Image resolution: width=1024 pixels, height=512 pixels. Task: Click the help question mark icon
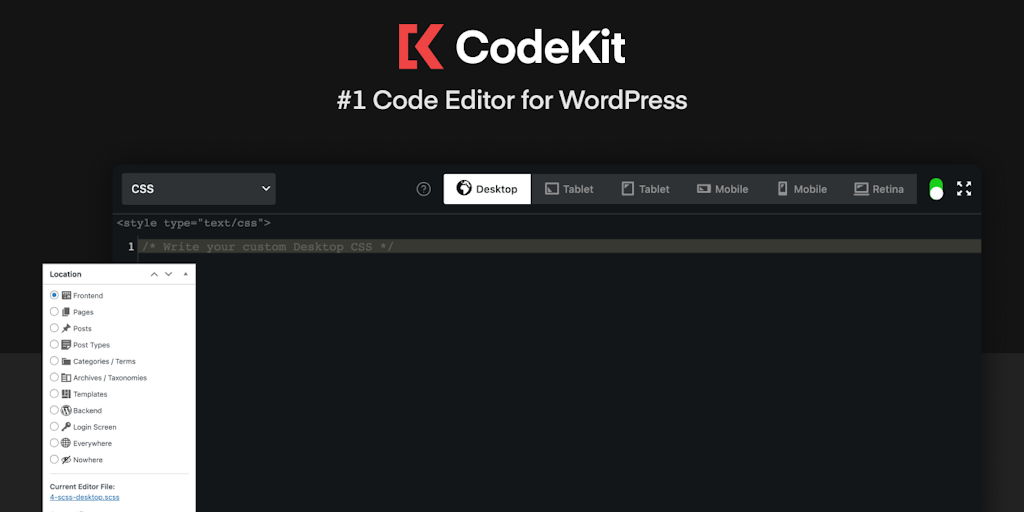tap(424, 189)
